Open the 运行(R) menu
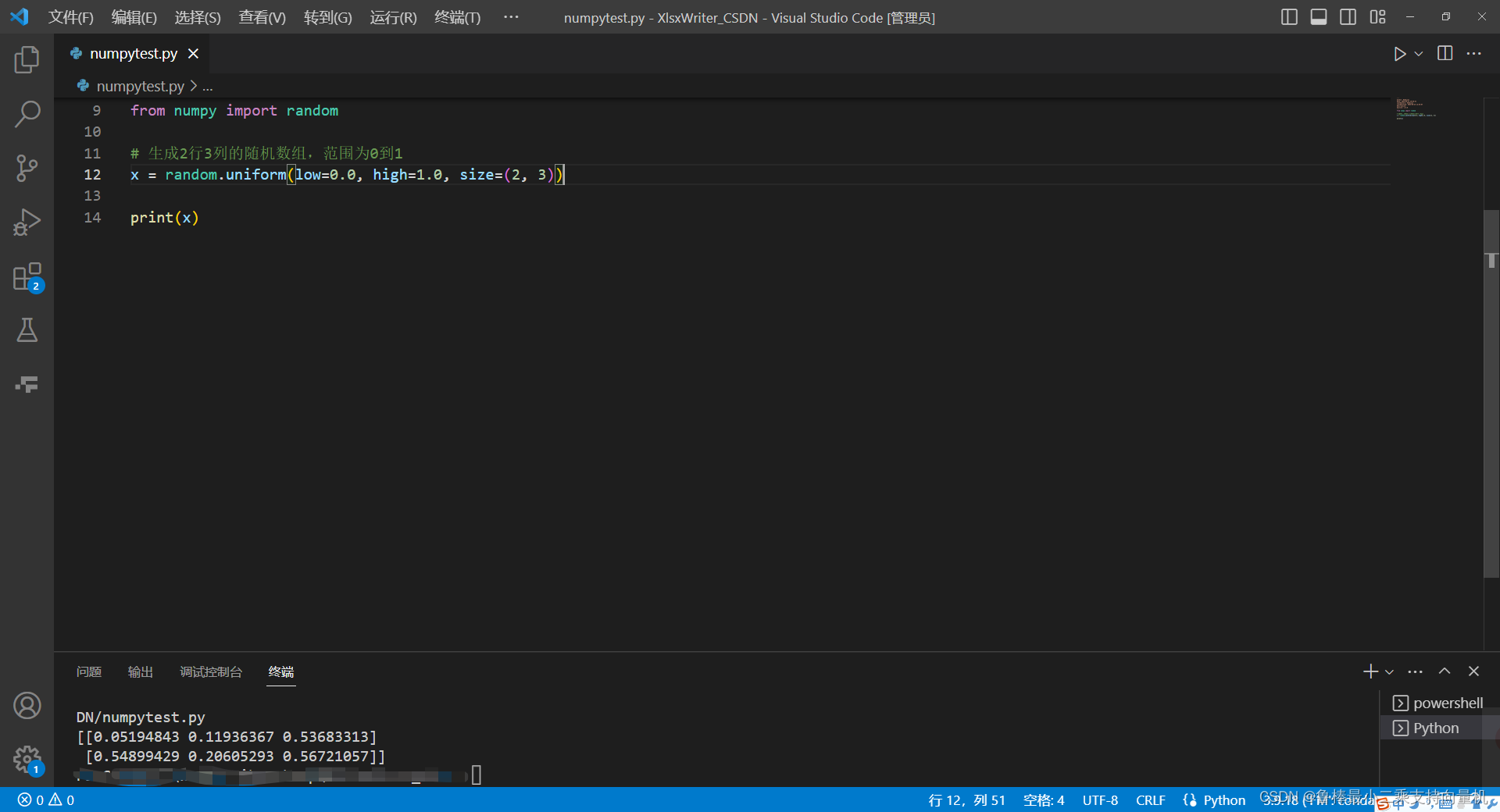 click(x=393, y=17)
